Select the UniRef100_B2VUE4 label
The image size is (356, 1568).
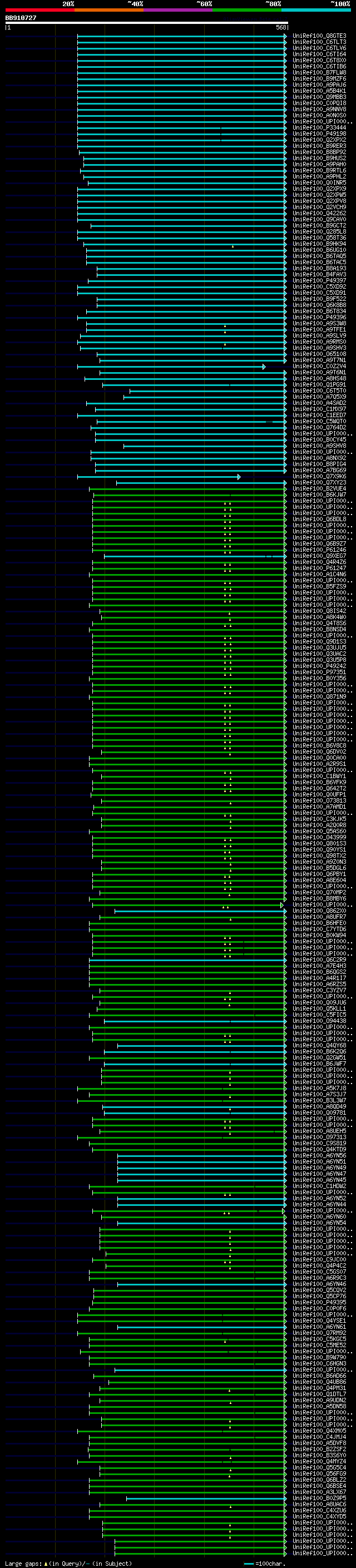click(319, 489)
